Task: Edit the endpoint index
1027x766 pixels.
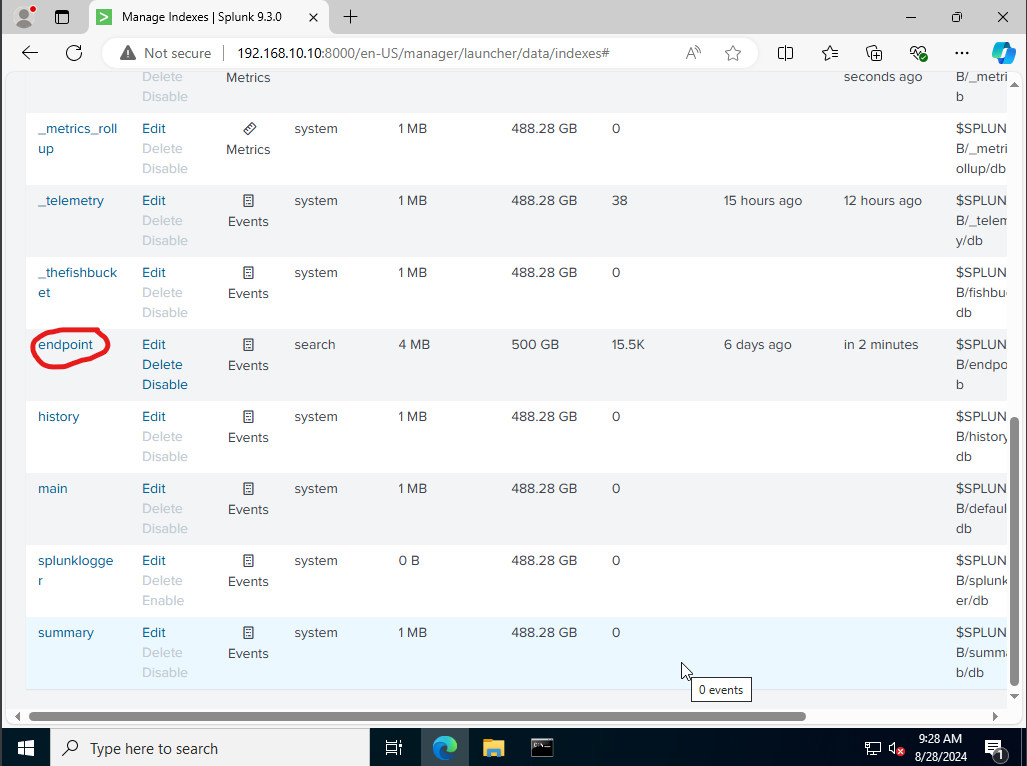Action: coord(154,344)
